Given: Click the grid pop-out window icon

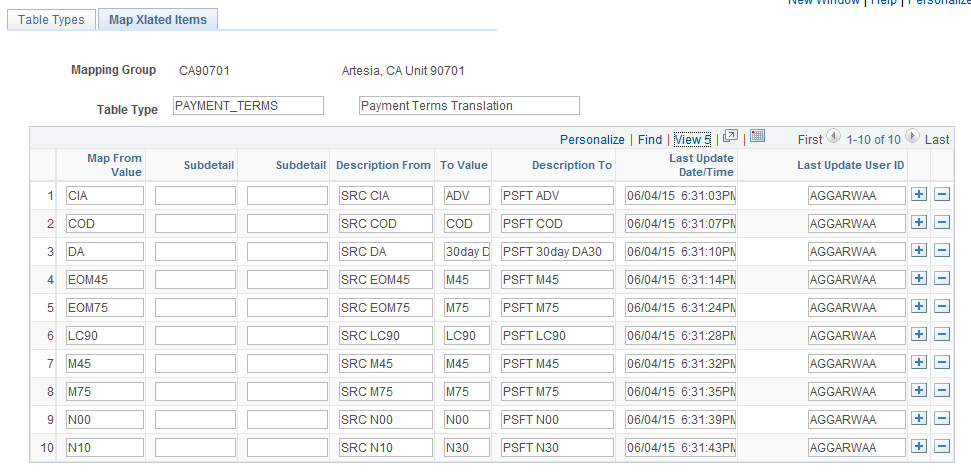Looking at the screenshot, I should click(730, 137).
